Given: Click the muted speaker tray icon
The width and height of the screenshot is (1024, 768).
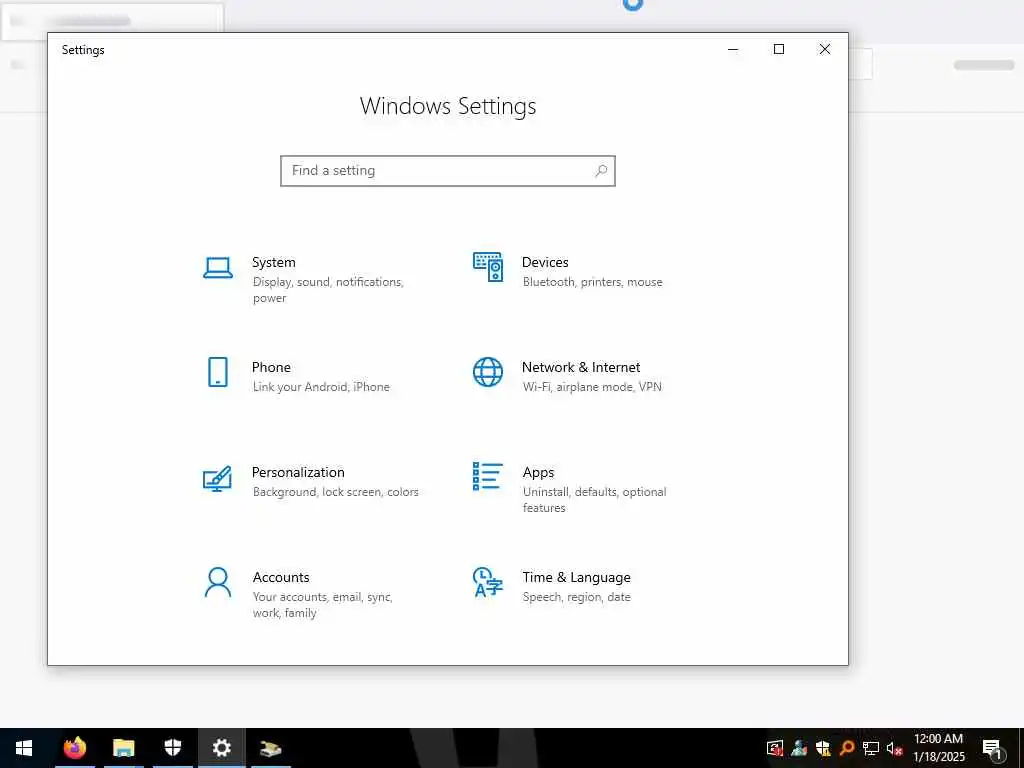Looking at the screenshot, I should (894, 748).
